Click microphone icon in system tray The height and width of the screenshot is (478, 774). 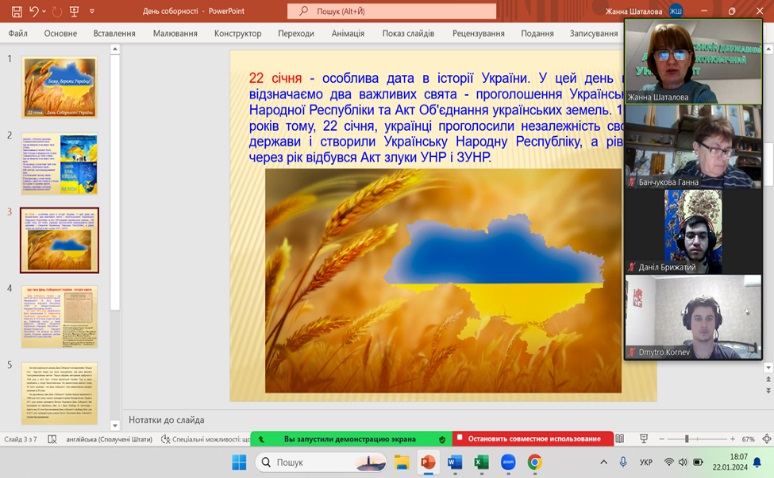(623, 462)
